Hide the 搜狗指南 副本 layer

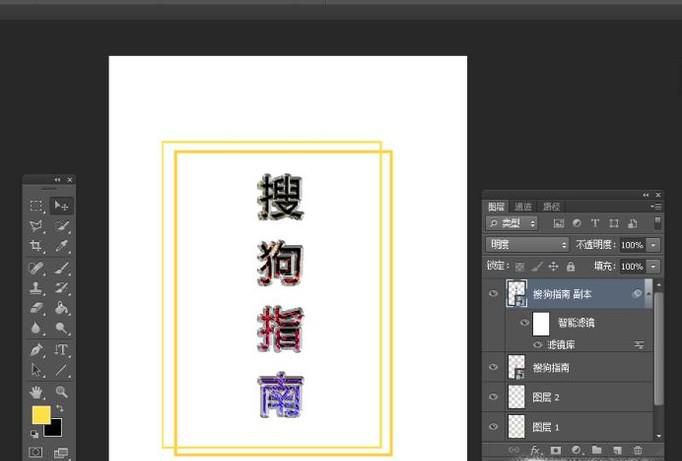coord(493,294)
